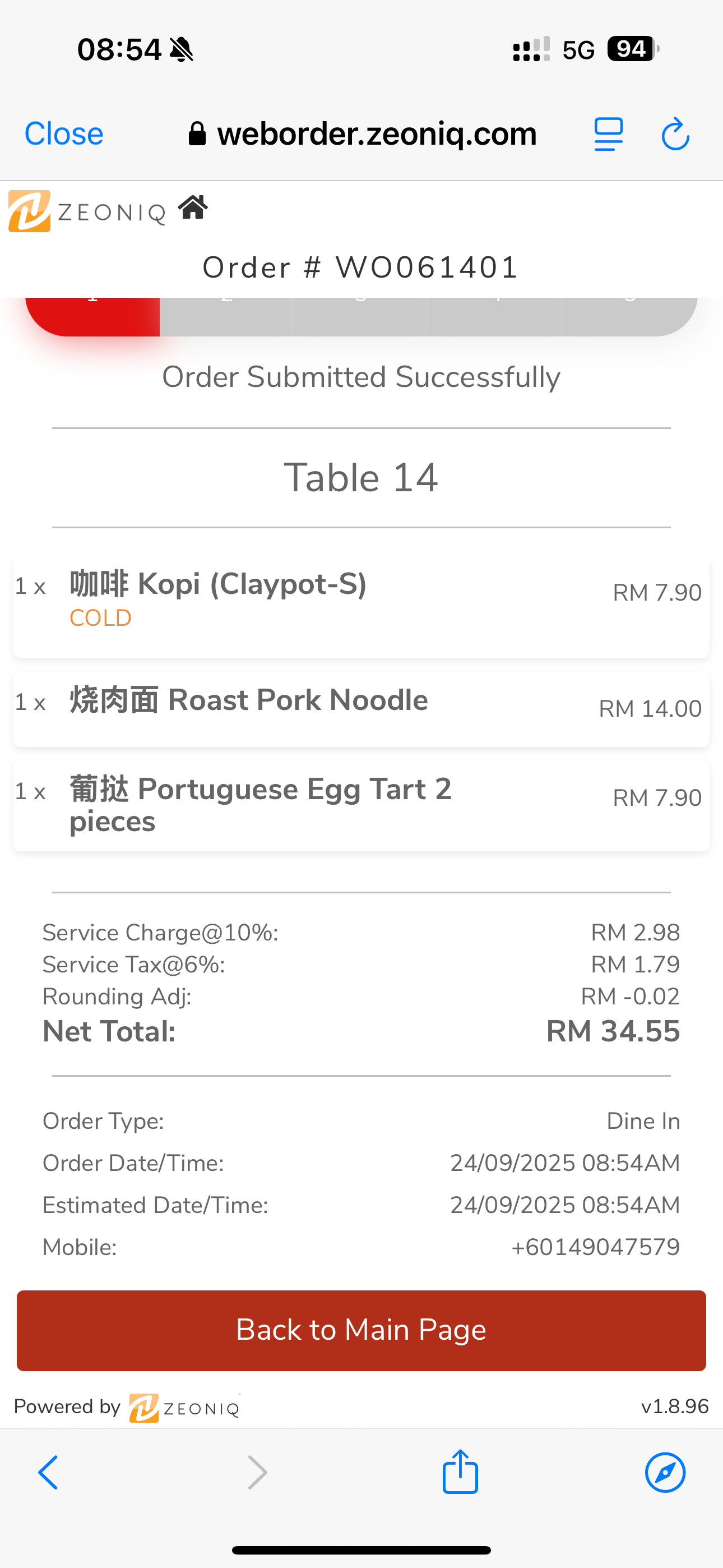The image size is (723, 1568).
Task: Select the Kopi (Claypot-S) order item
Action: [x=361, y=606]
